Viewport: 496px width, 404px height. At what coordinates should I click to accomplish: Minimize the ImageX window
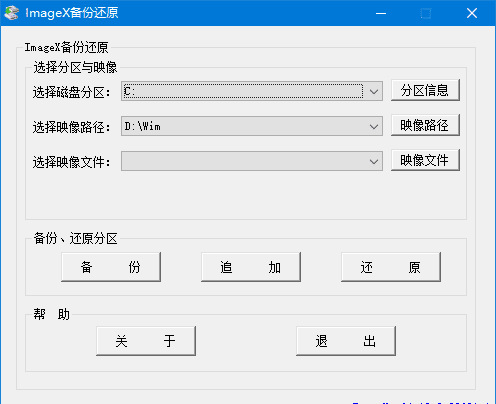click(381, 13)
